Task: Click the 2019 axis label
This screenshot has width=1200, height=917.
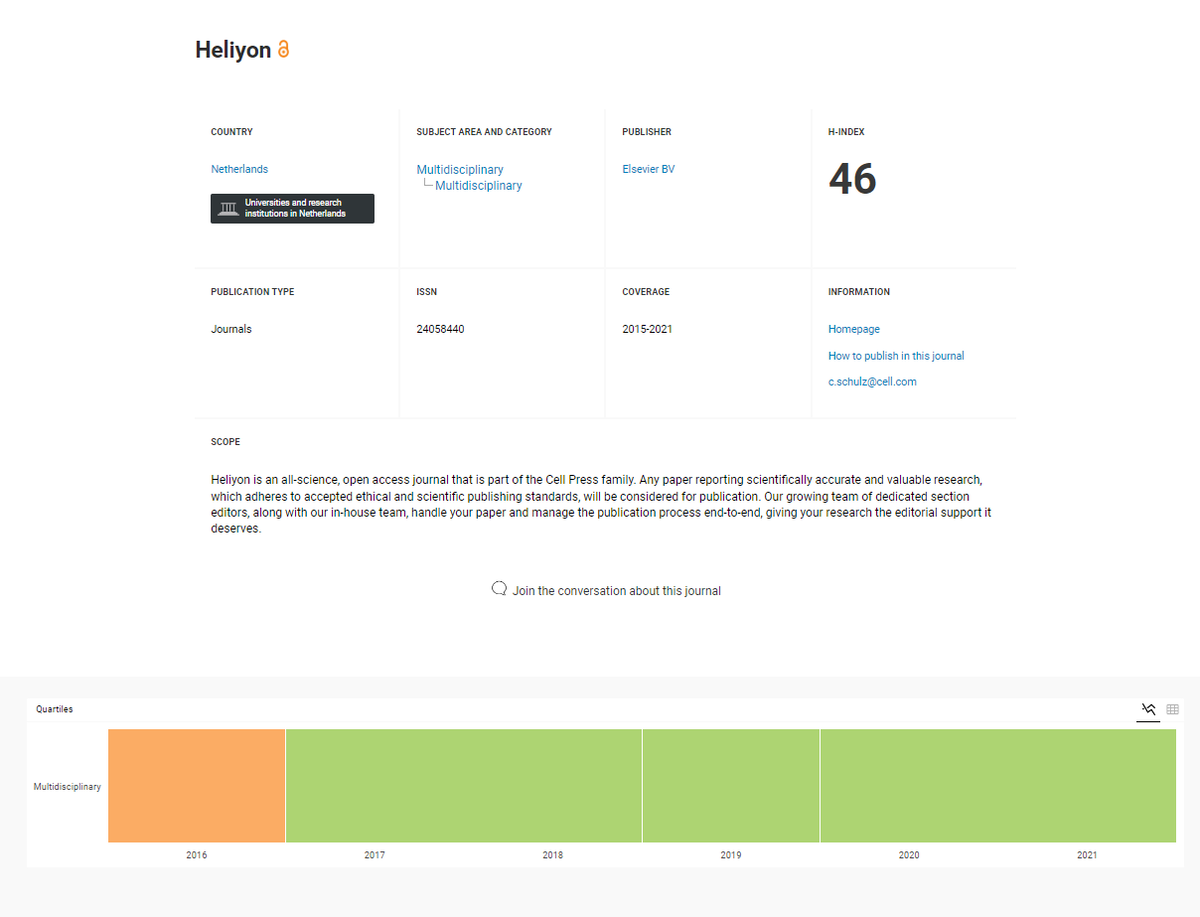Action: tap(731, 855)
